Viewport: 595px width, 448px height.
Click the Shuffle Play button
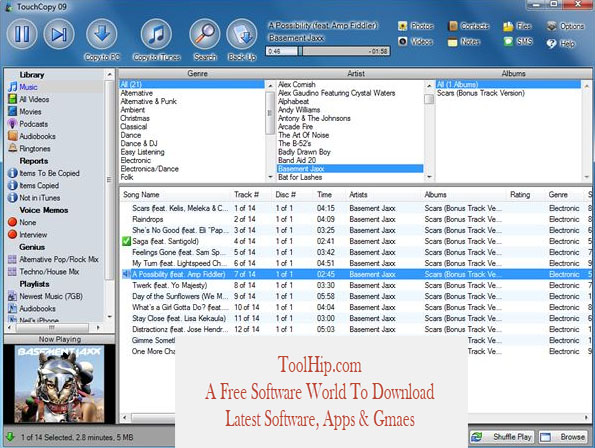(502, 437)
